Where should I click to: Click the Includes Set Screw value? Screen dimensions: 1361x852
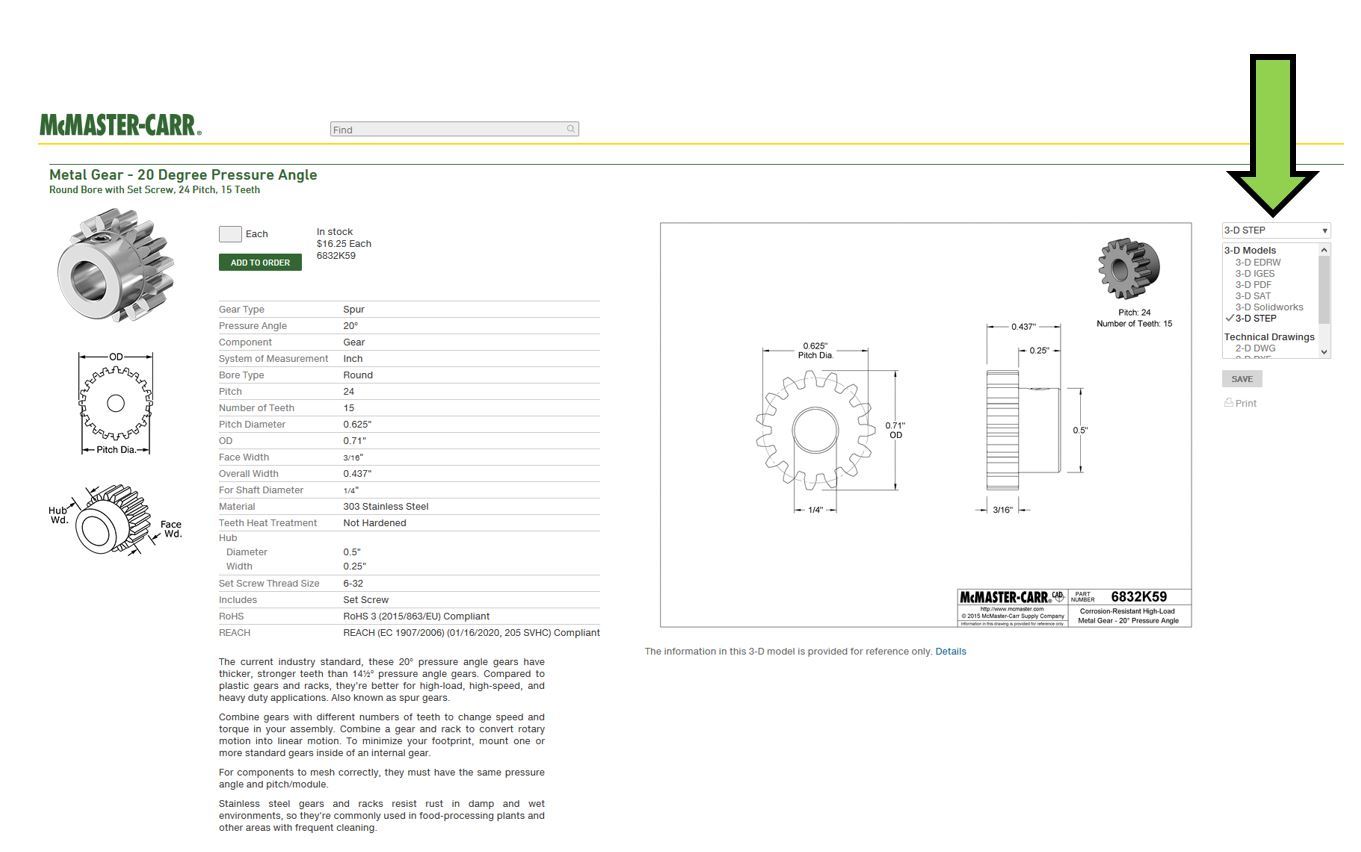(366, 599)
